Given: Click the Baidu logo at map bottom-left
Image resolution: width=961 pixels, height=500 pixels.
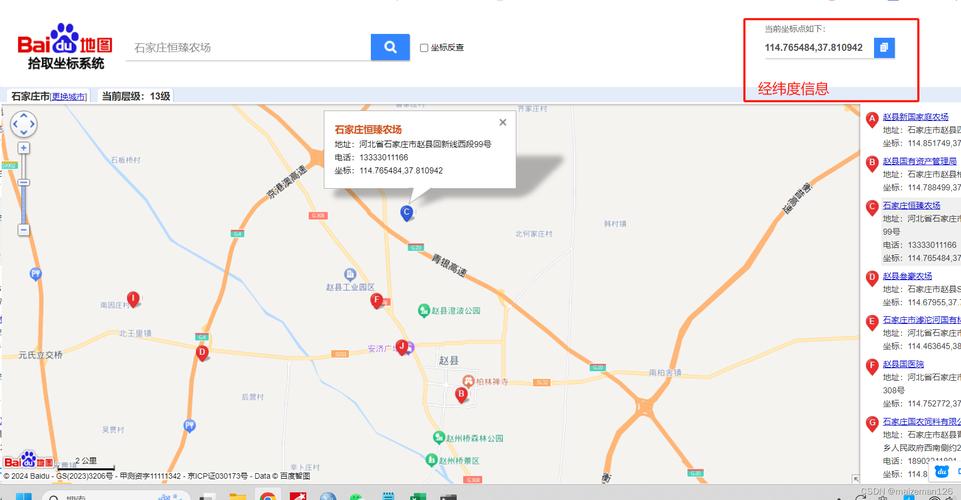Looking at the screenshot, I should [x=28, y=461].
